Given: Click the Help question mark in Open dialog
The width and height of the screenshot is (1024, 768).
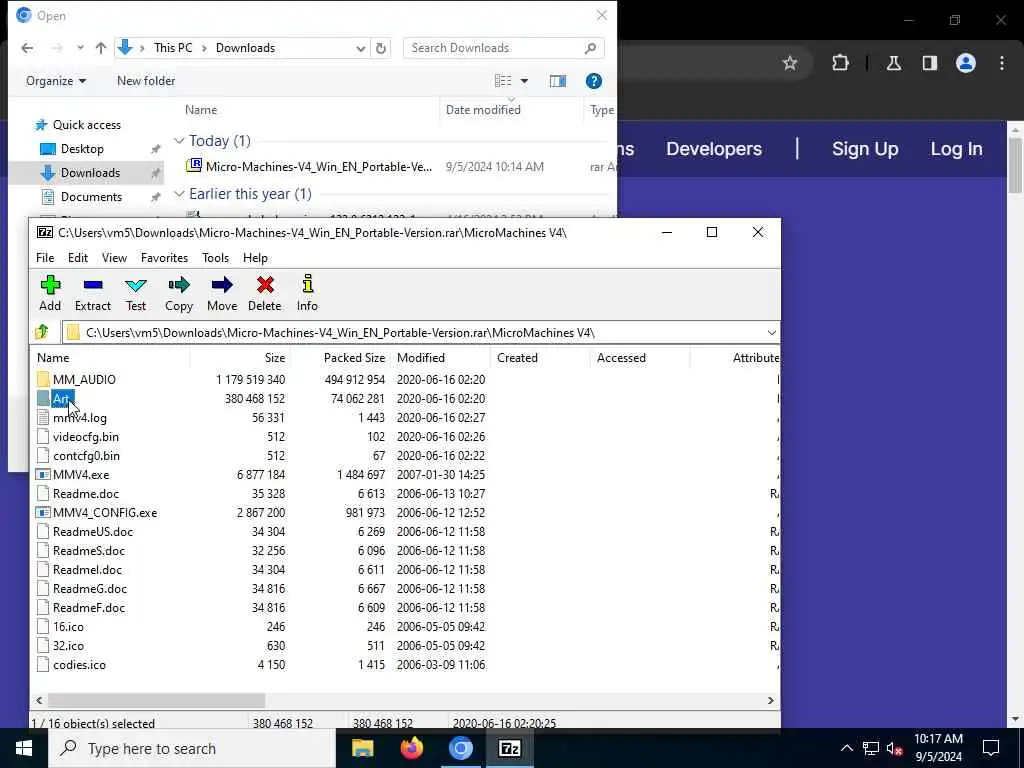Looking at the screenshot, I should point(594,81).
